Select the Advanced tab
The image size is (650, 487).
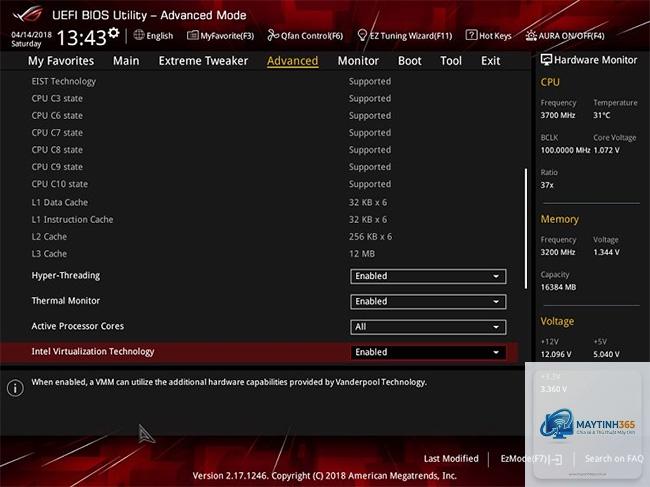[293, 61]
